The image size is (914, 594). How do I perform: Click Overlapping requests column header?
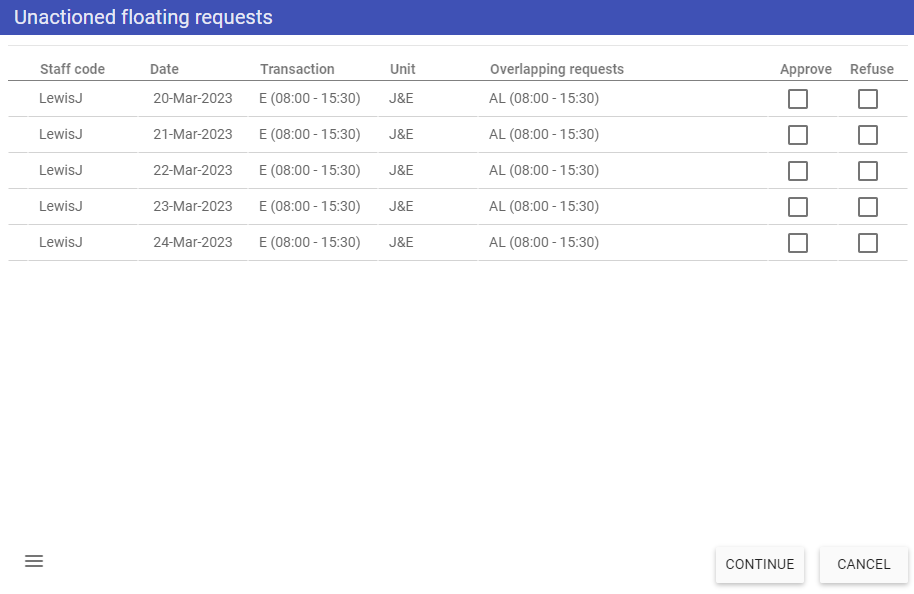[x=557, y=69]
